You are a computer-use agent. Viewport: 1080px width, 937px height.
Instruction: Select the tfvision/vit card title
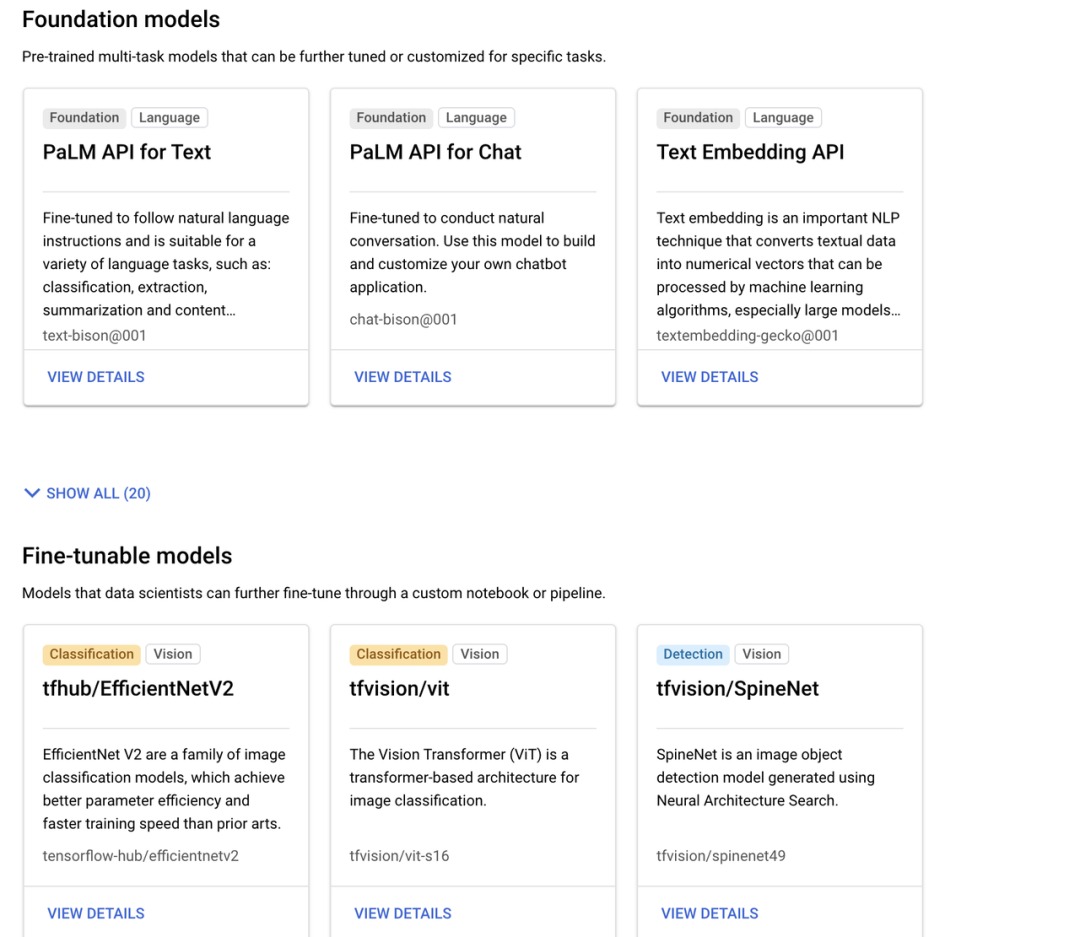[399, 689]
